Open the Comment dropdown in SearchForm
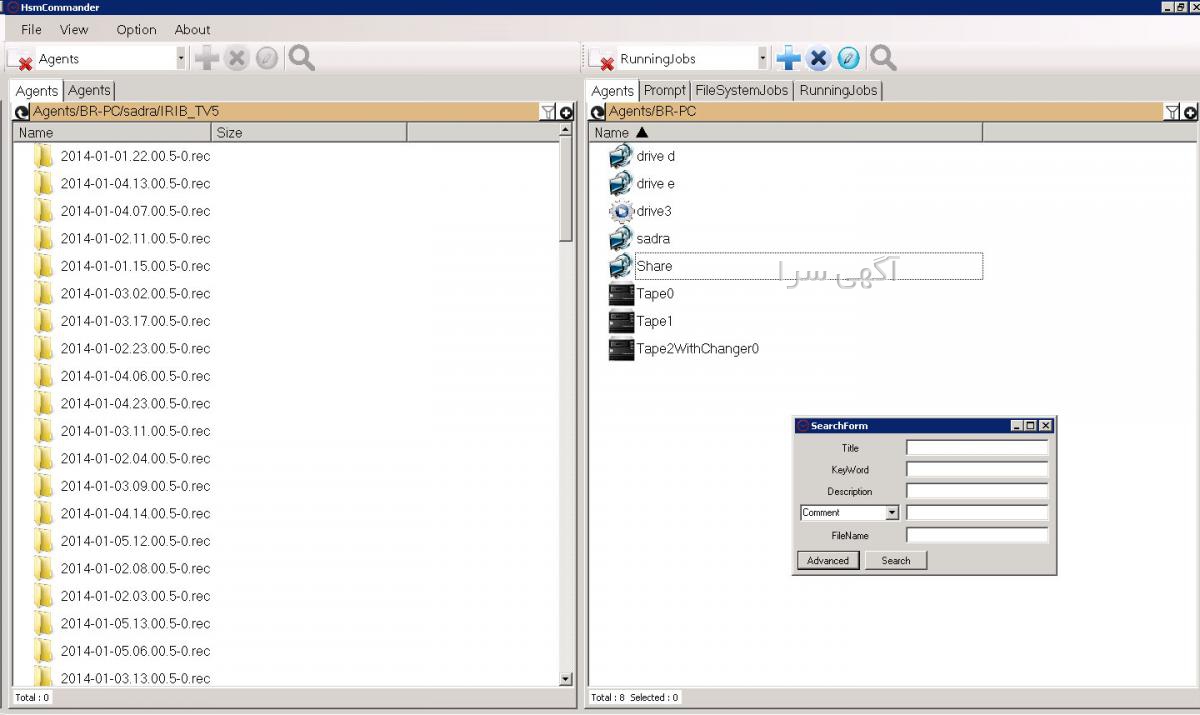This screenshot has height=715, width=1200. coord(892,513)
